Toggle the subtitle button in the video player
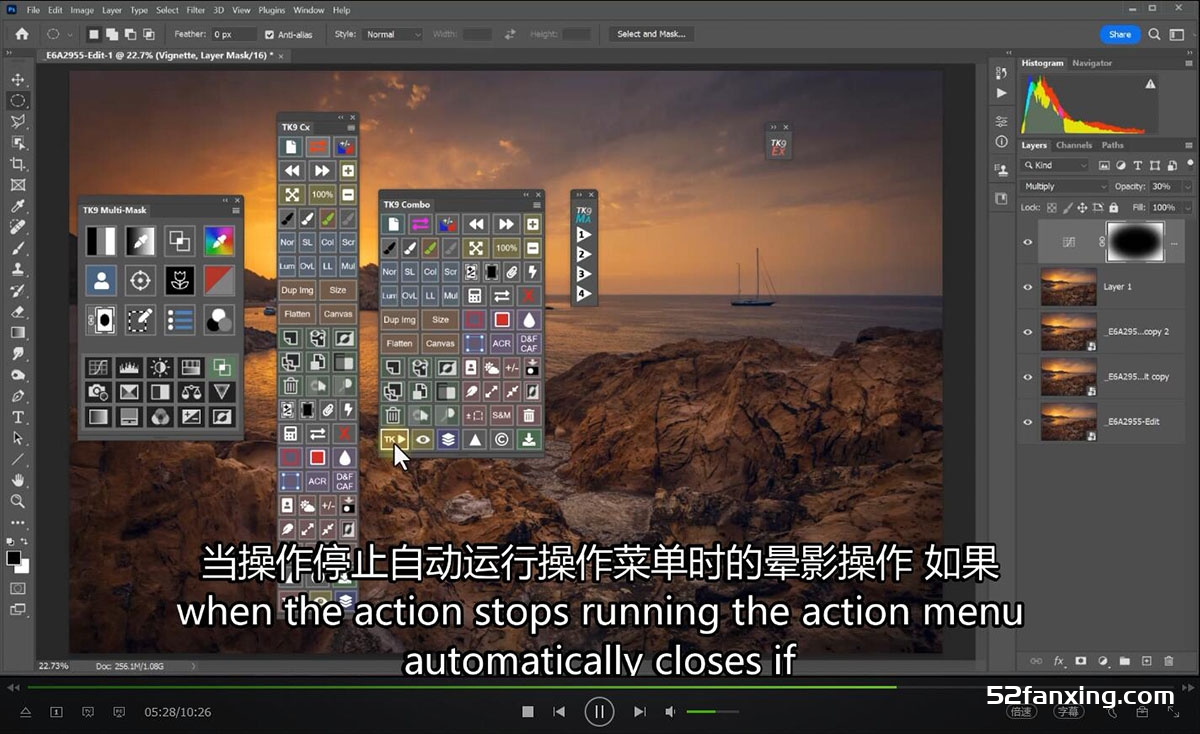 [x=1067, y=712]
